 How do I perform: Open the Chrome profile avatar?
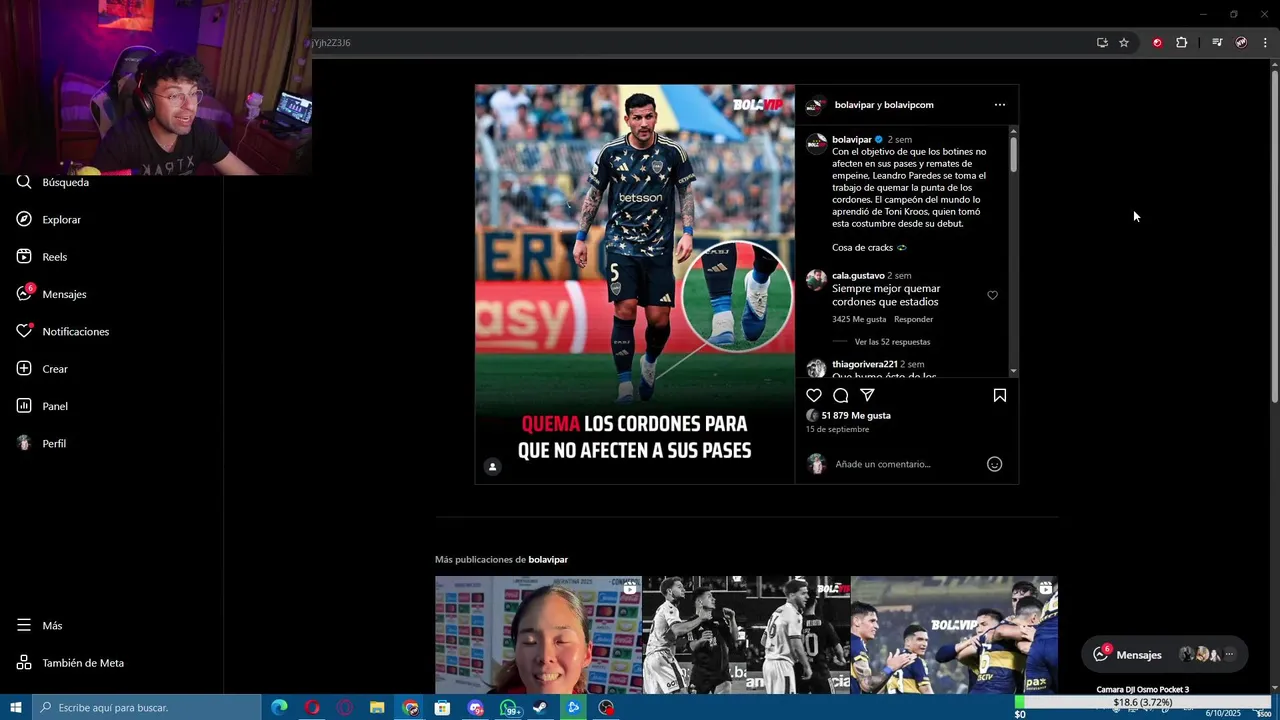(x=1241, y=43)
